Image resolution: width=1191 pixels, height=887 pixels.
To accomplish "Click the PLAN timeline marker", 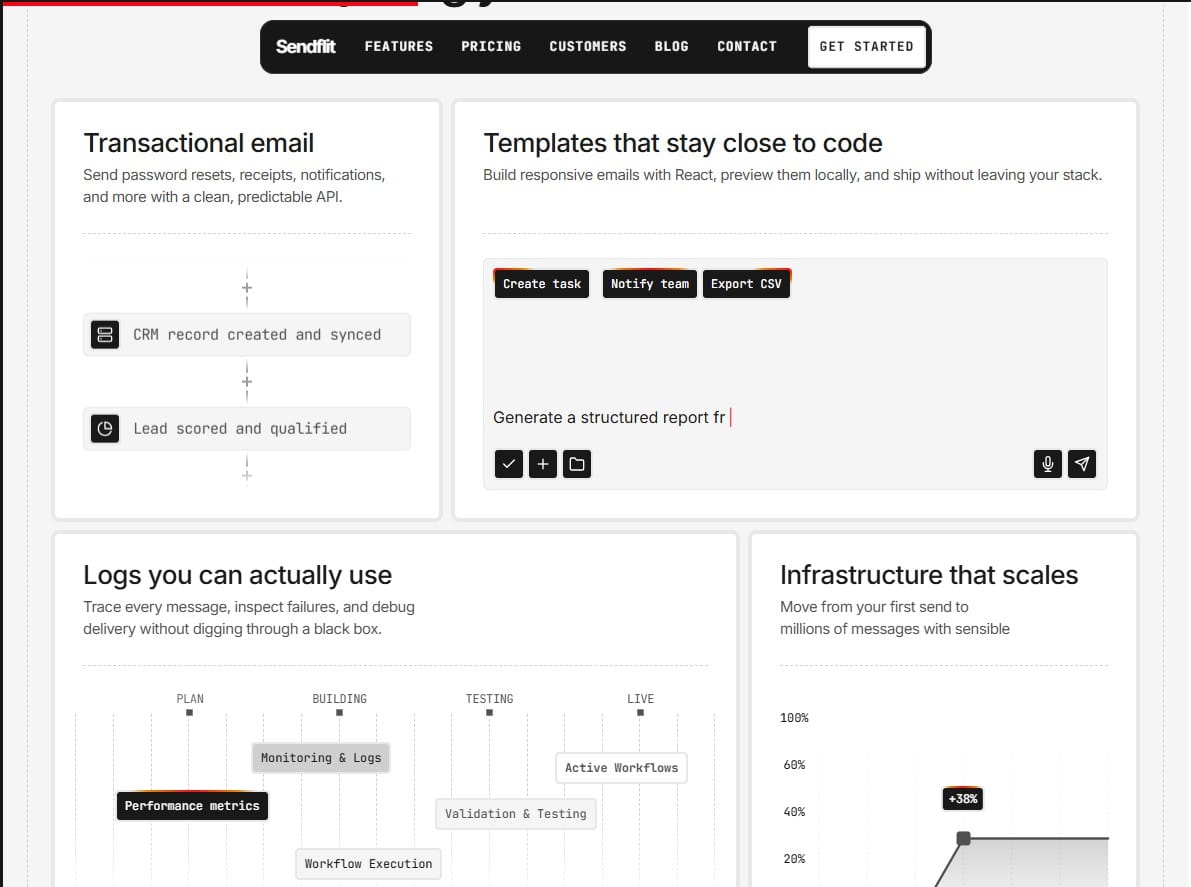I will pos(190,712).
